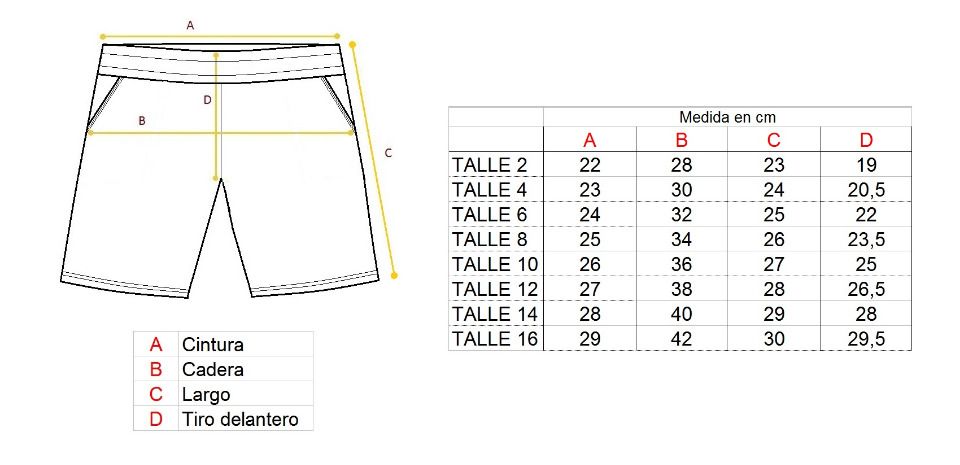Click the B label on hip line
960x465 pixels.
point(141,121)
